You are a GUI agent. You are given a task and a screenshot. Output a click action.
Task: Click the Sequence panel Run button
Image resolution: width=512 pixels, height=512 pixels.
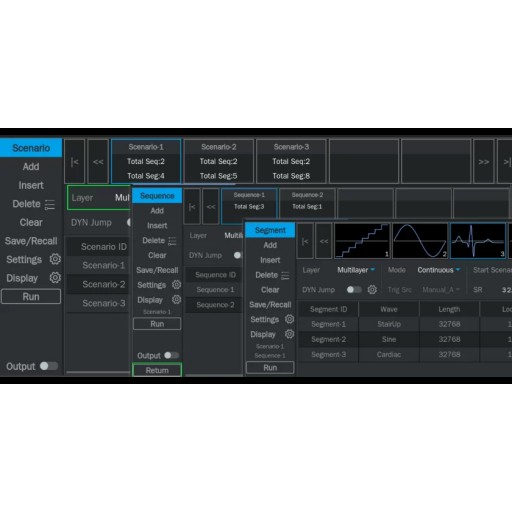click(157, 324)
